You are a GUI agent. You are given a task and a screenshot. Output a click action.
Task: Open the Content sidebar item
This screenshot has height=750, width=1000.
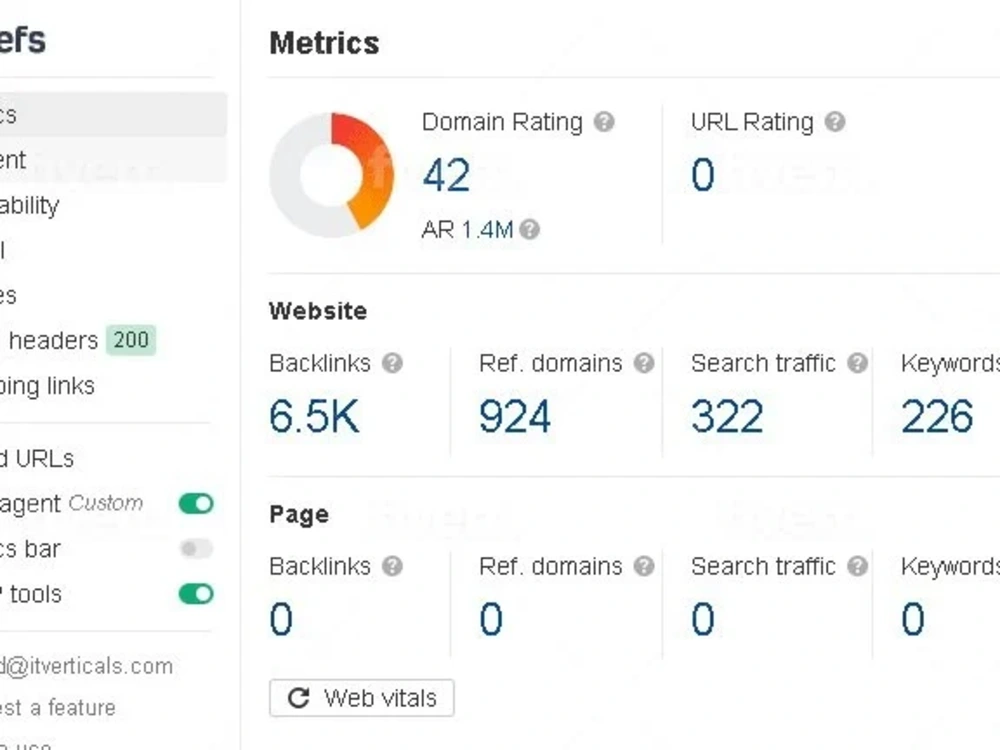113,159
